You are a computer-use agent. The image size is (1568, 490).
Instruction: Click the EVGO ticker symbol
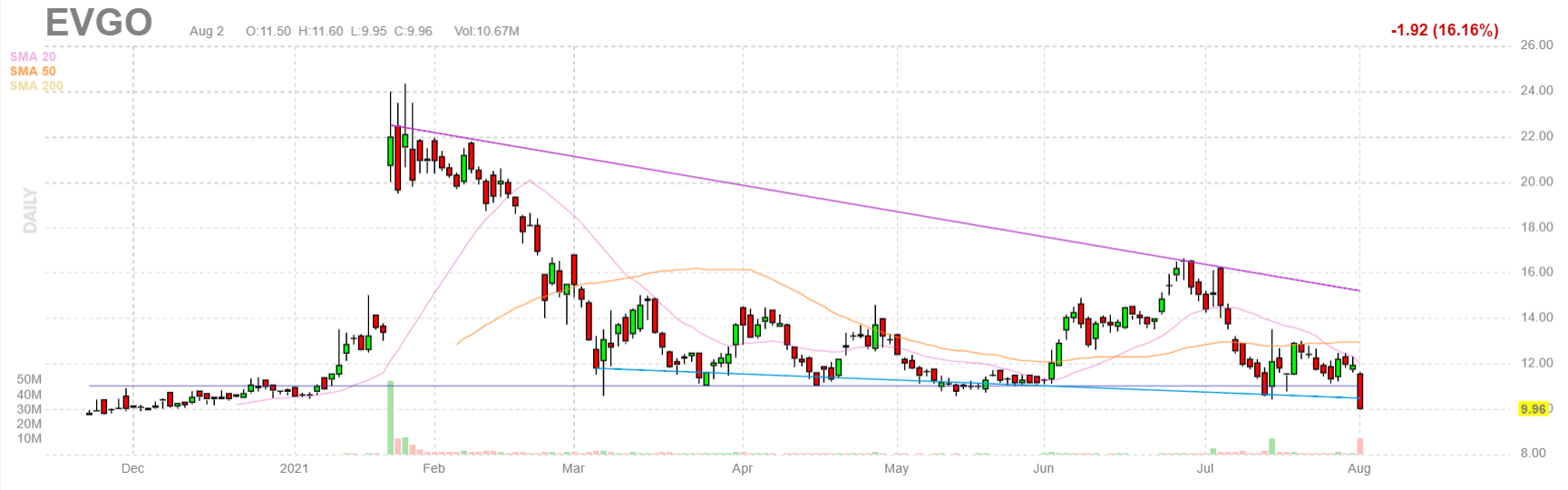99,23
